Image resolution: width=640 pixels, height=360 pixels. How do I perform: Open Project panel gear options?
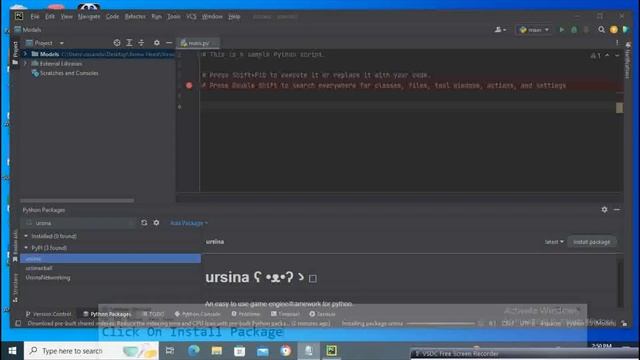tap(157, 43)
